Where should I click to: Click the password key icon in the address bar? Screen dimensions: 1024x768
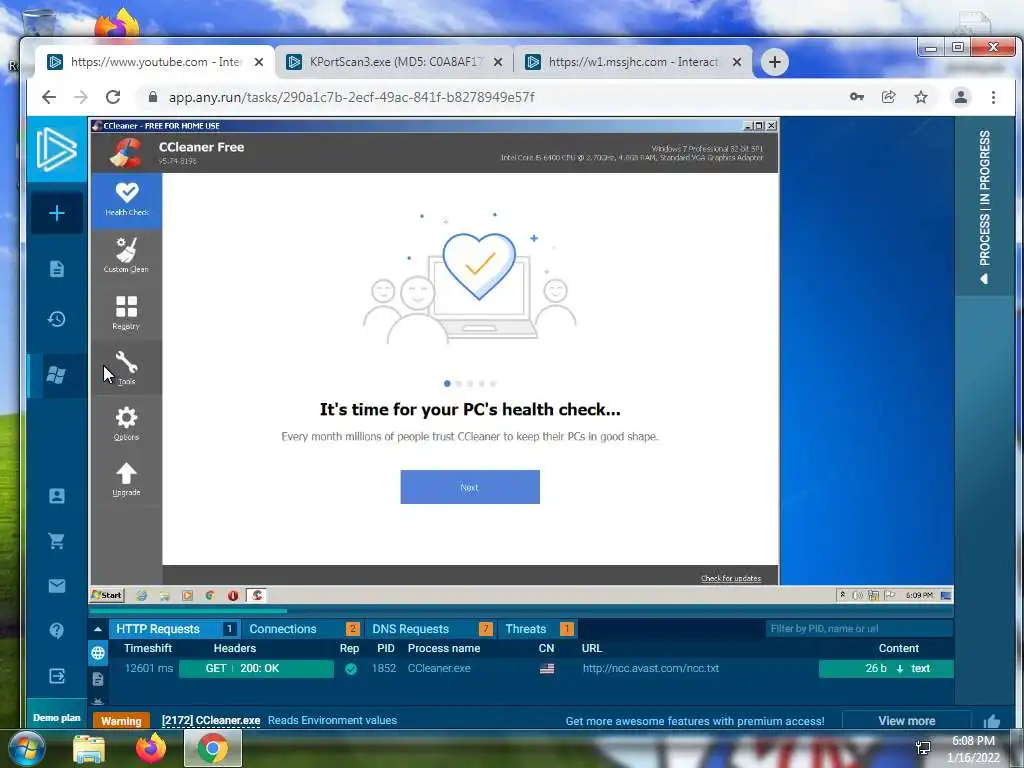[x=857, y=97]
